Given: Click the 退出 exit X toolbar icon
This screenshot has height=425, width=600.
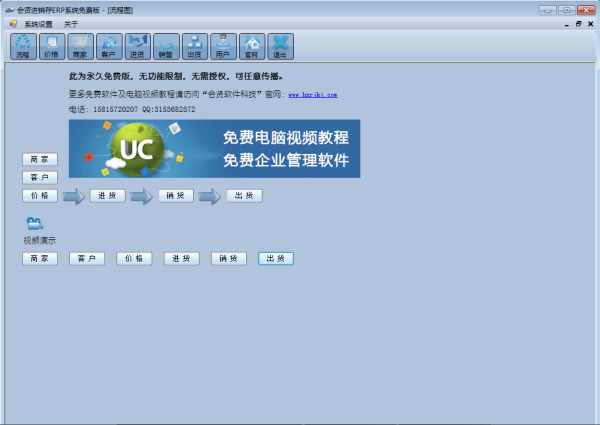Looking at the screenshot, I should [x=280, y=46].
